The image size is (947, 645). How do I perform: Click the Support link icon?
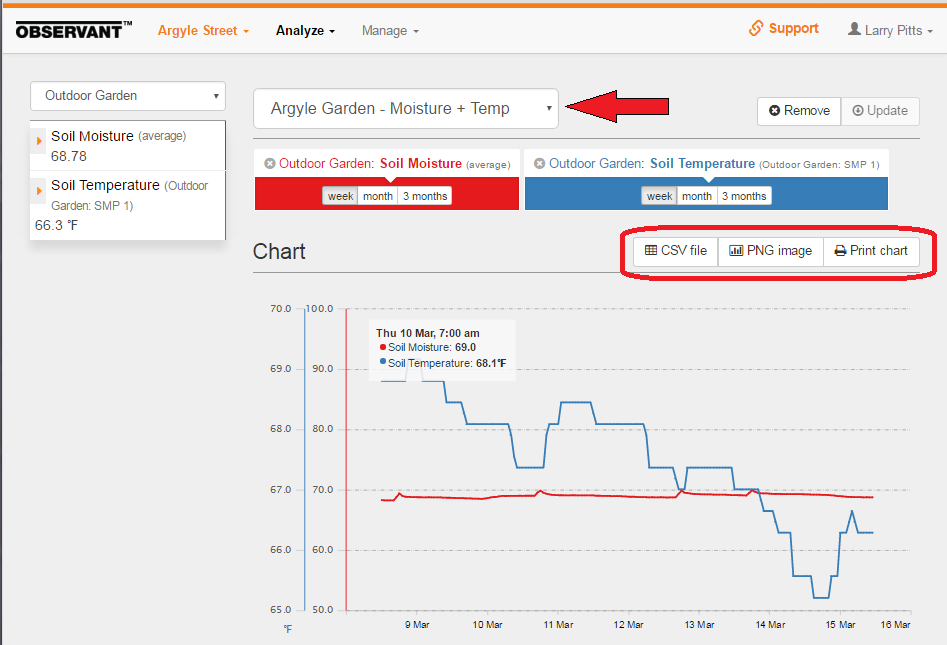point(756,29)
